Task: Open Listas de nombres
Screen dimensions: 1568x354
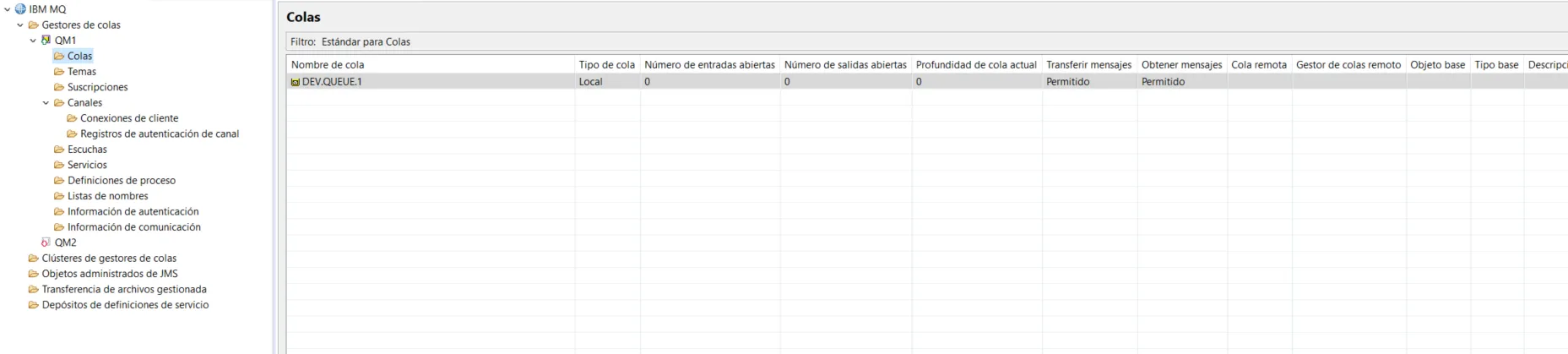Action: (x=107, y=196)
